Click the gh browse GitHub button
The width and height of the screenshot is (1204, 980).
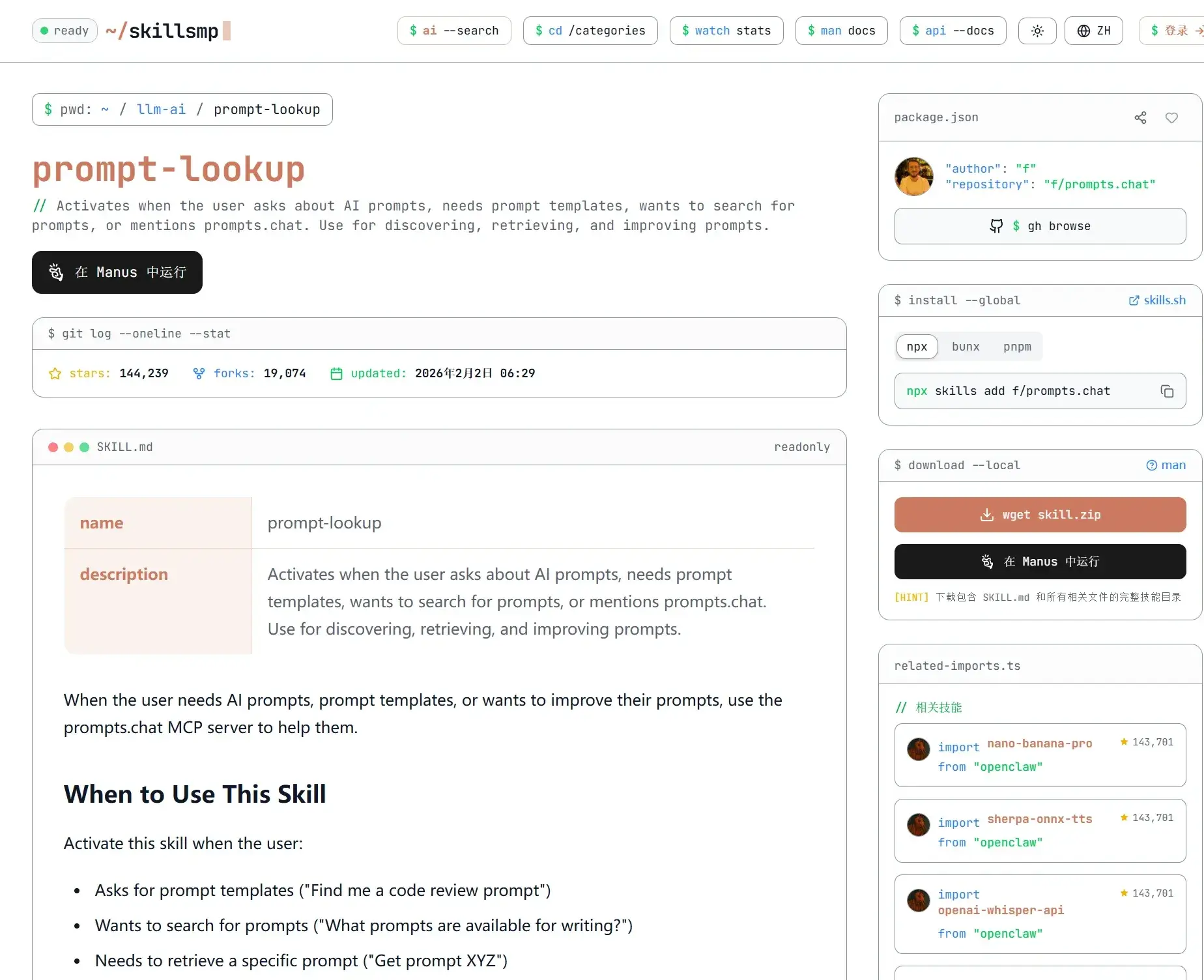(1040, 226)
